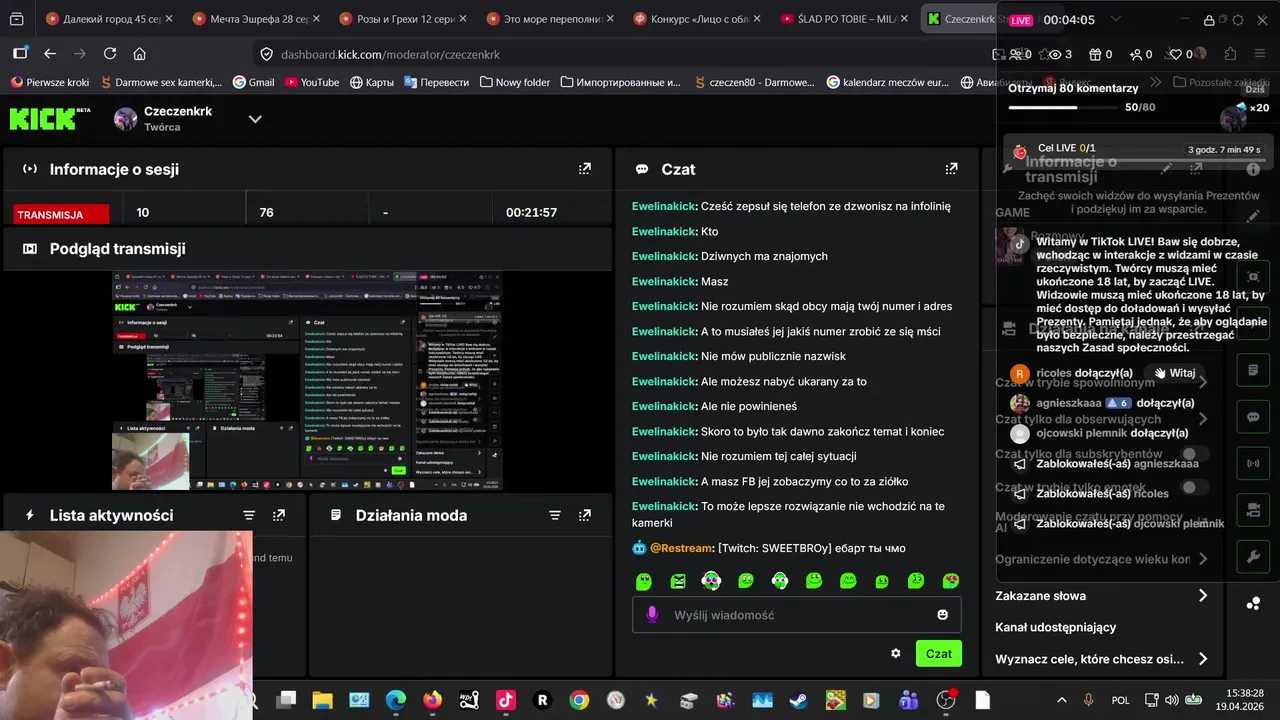Go to browser Home page

coord(139,54)
